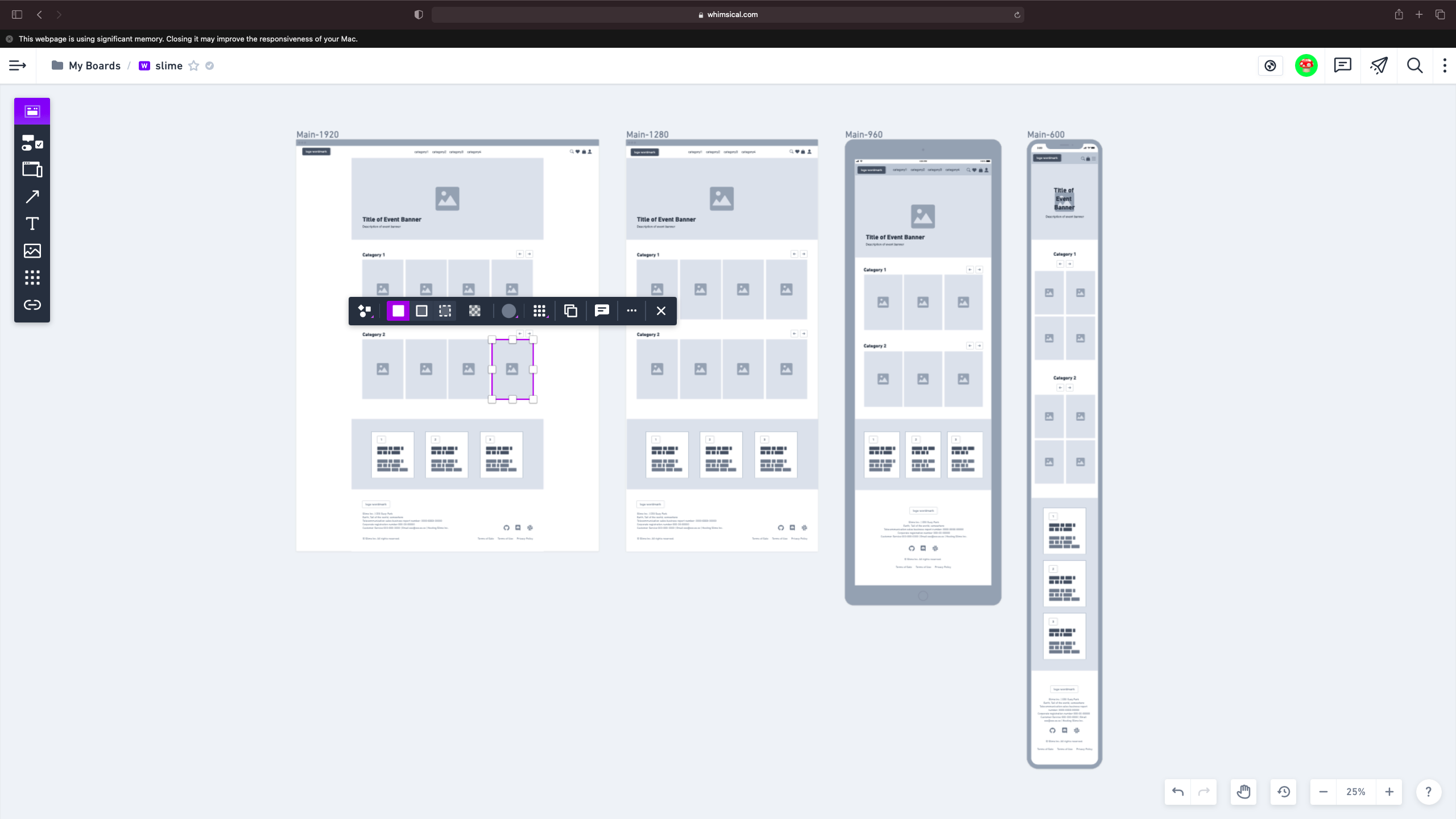Select the Browser Window frame tool
Viewport: 1456px width, 819px height.
click(x=32, y=169)
